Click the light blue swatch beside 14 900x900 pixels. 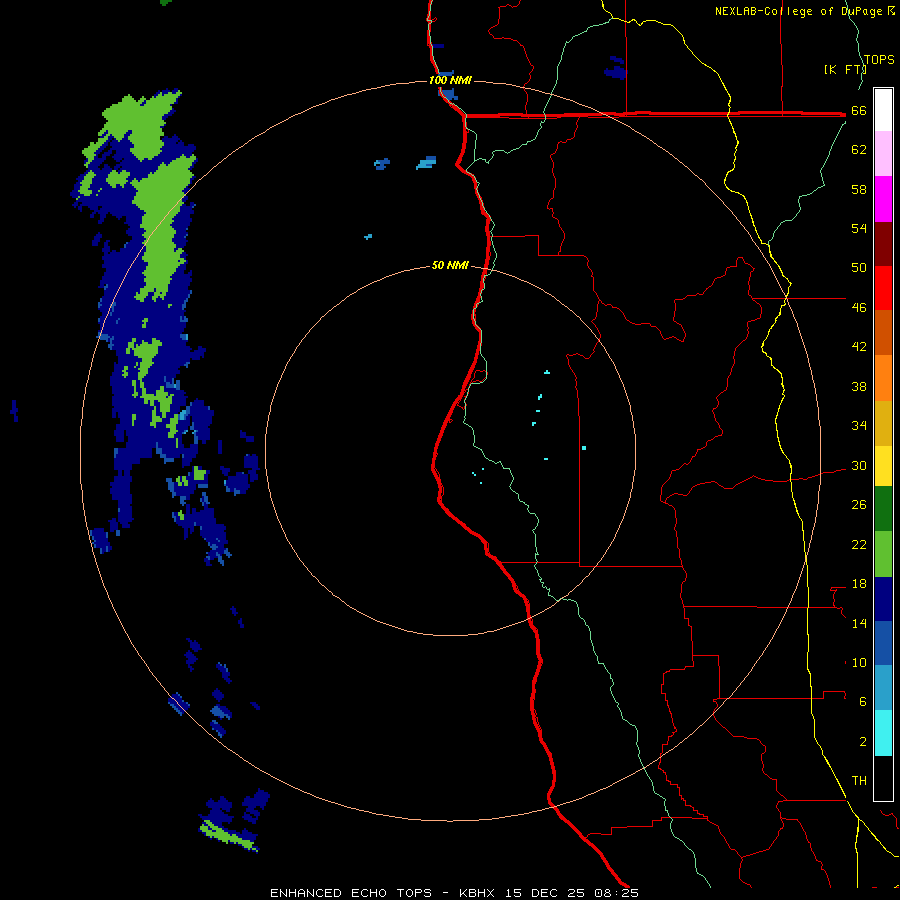(x=883, y=688)
